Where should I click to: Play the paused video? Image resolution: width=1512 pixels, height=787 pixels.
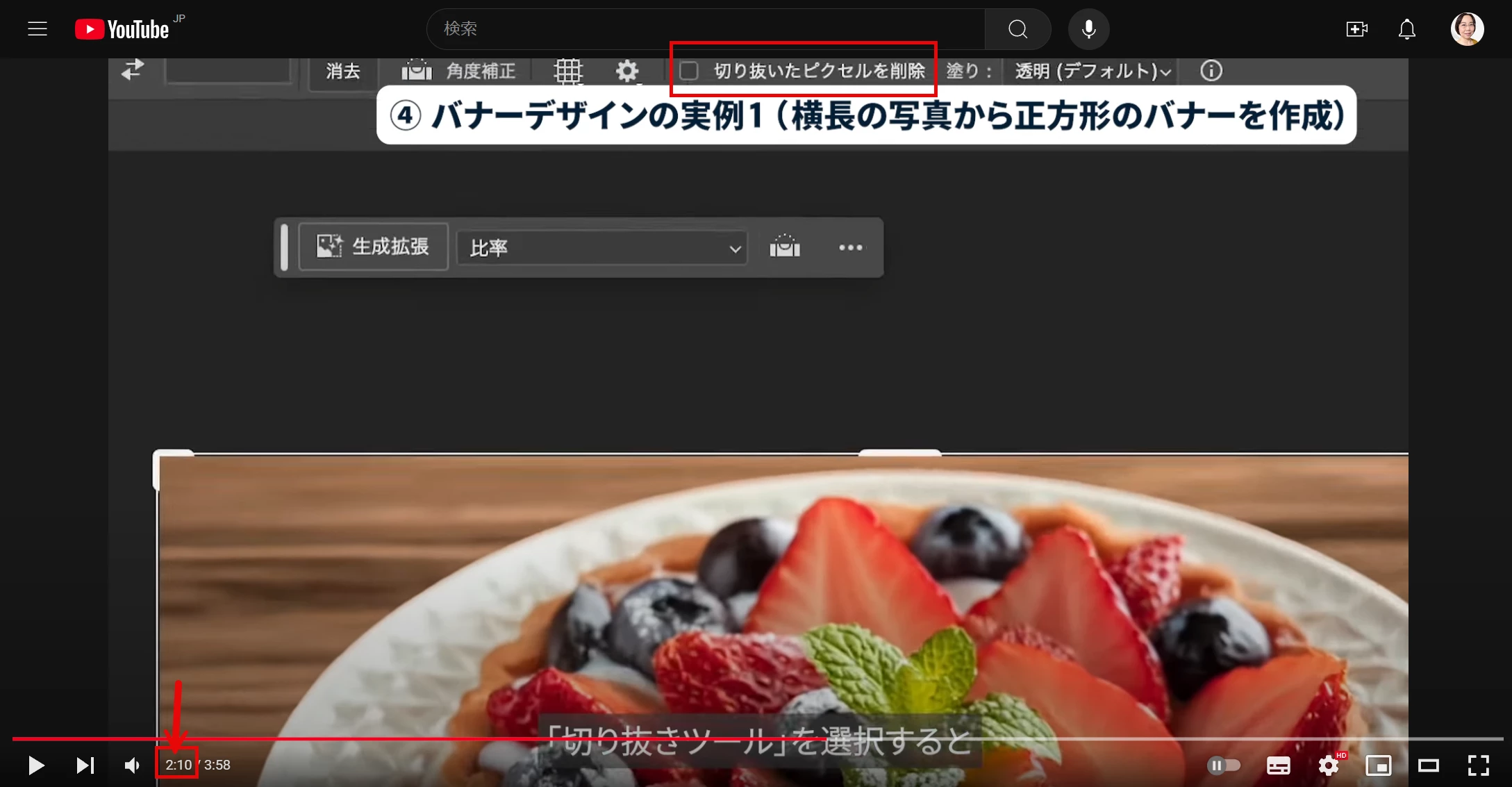36,765
